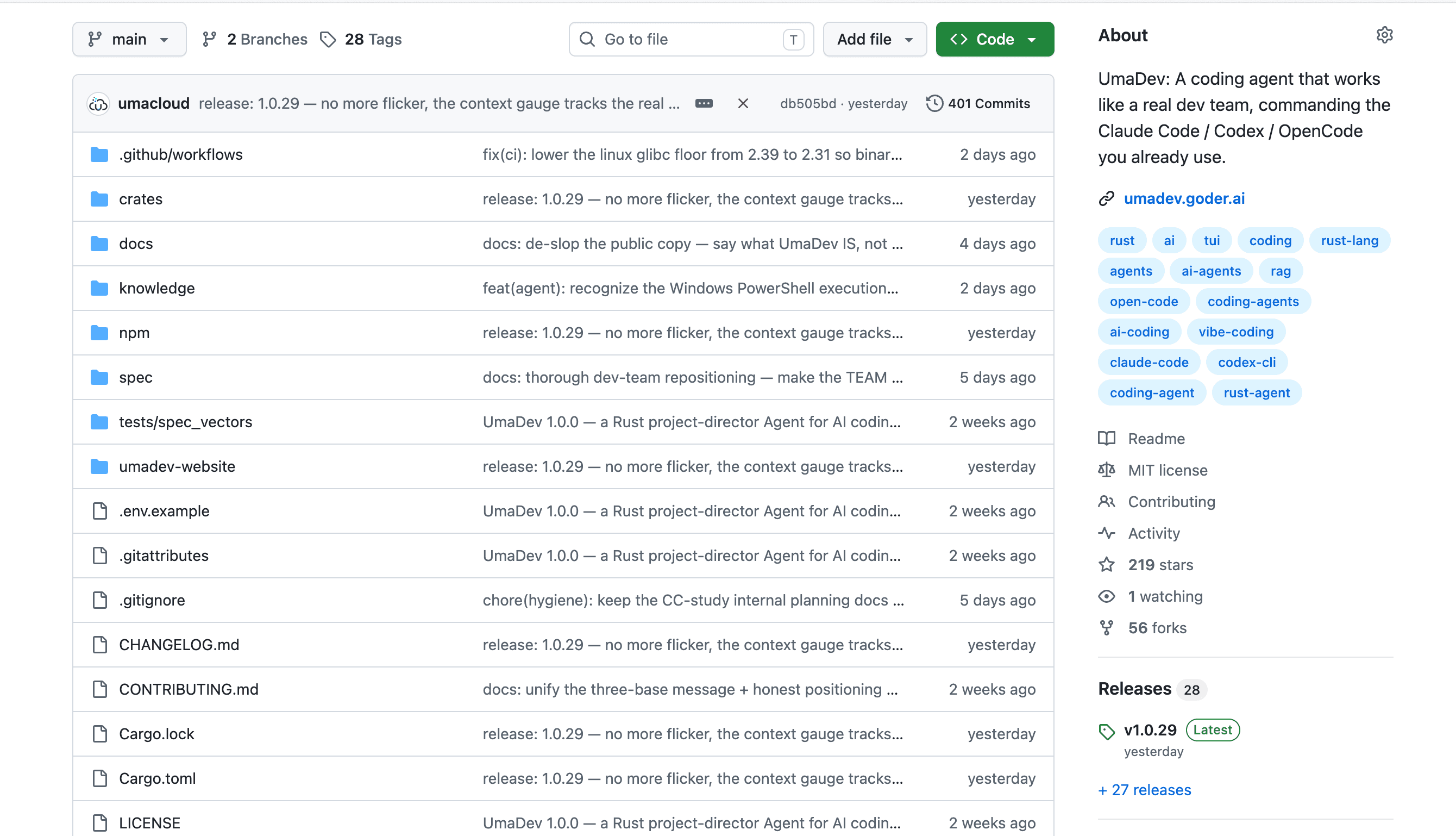Click the spec folder icon
This screenshot has height=836, width=1456.
point(99,377)
